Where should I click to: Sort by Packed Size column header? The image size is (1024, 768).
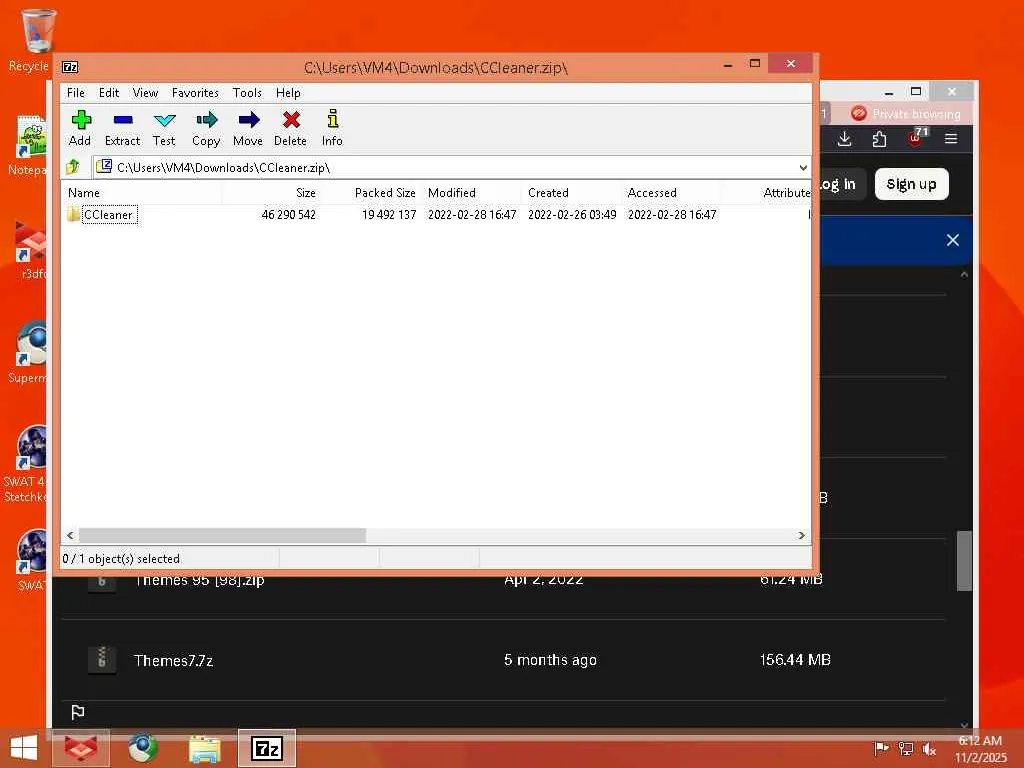tap(371, 193)
